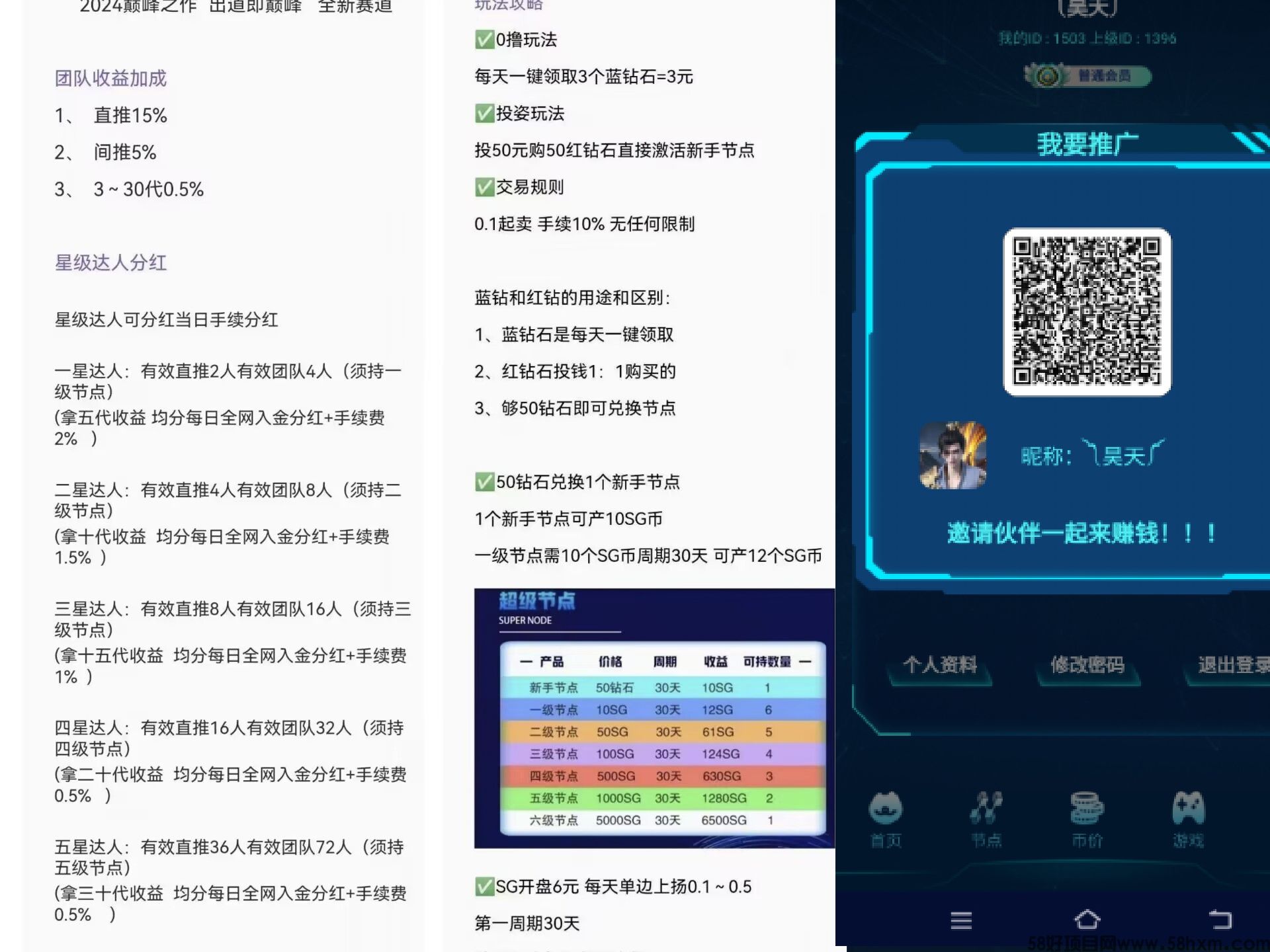Click the 邀请伙伴一起来赚钱 invitation text

coord(1082,533)
